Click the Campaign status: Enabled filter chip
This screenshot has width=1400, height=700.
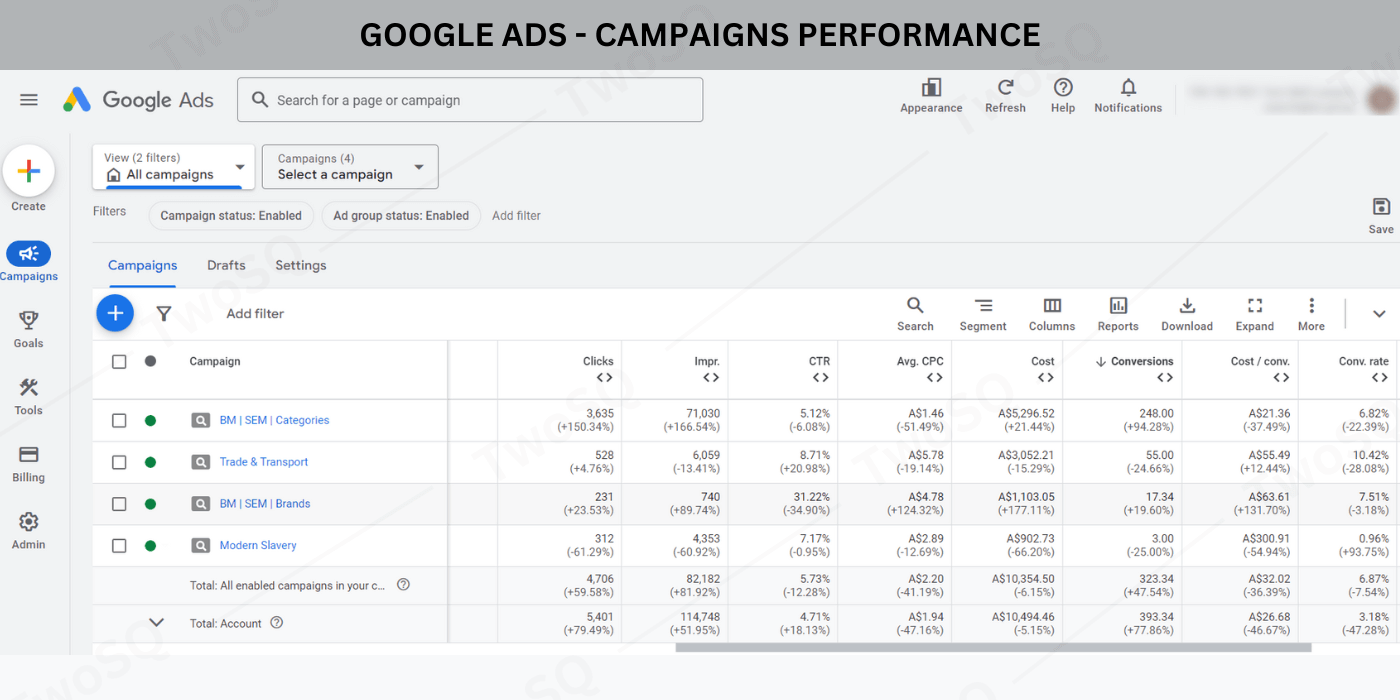tap(231, 216)
